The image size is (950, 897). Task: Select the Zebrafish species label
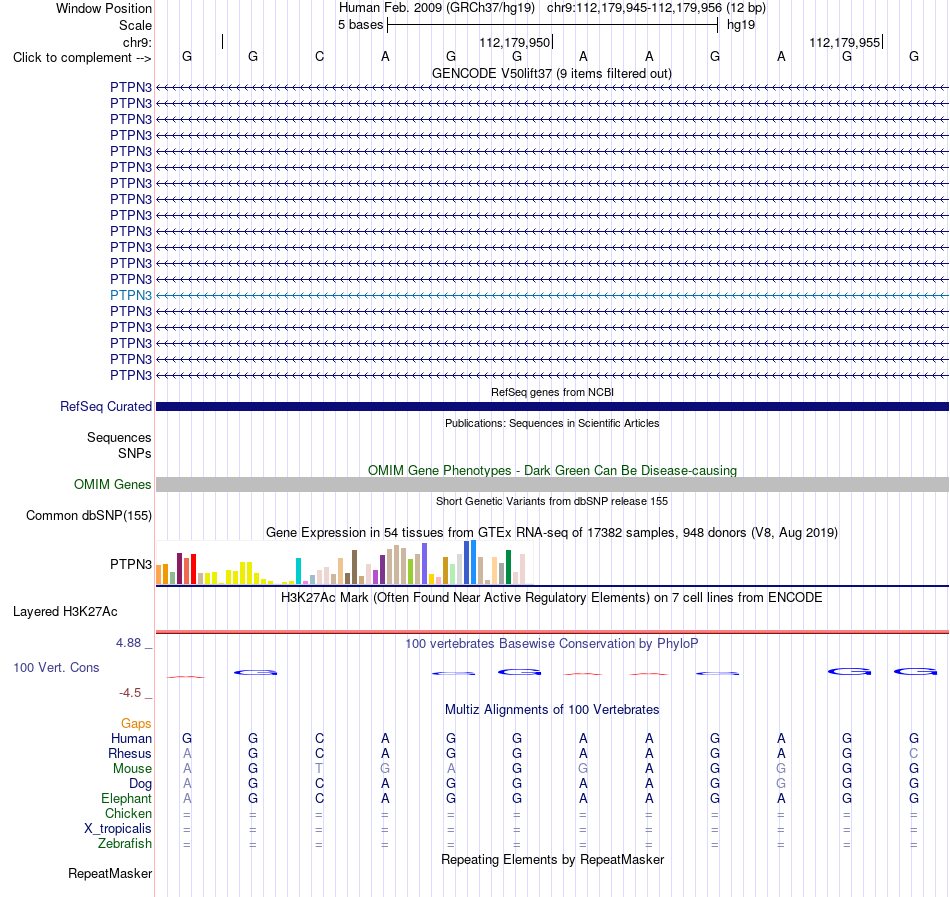pyautogui.click(x=125, y=843)
